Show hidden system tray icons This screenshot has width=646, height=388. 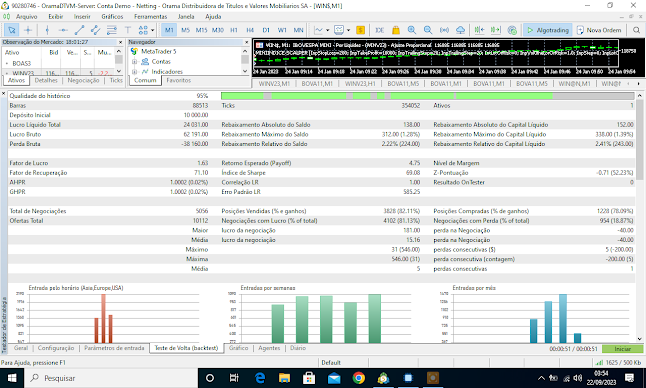tap(541, 378)
